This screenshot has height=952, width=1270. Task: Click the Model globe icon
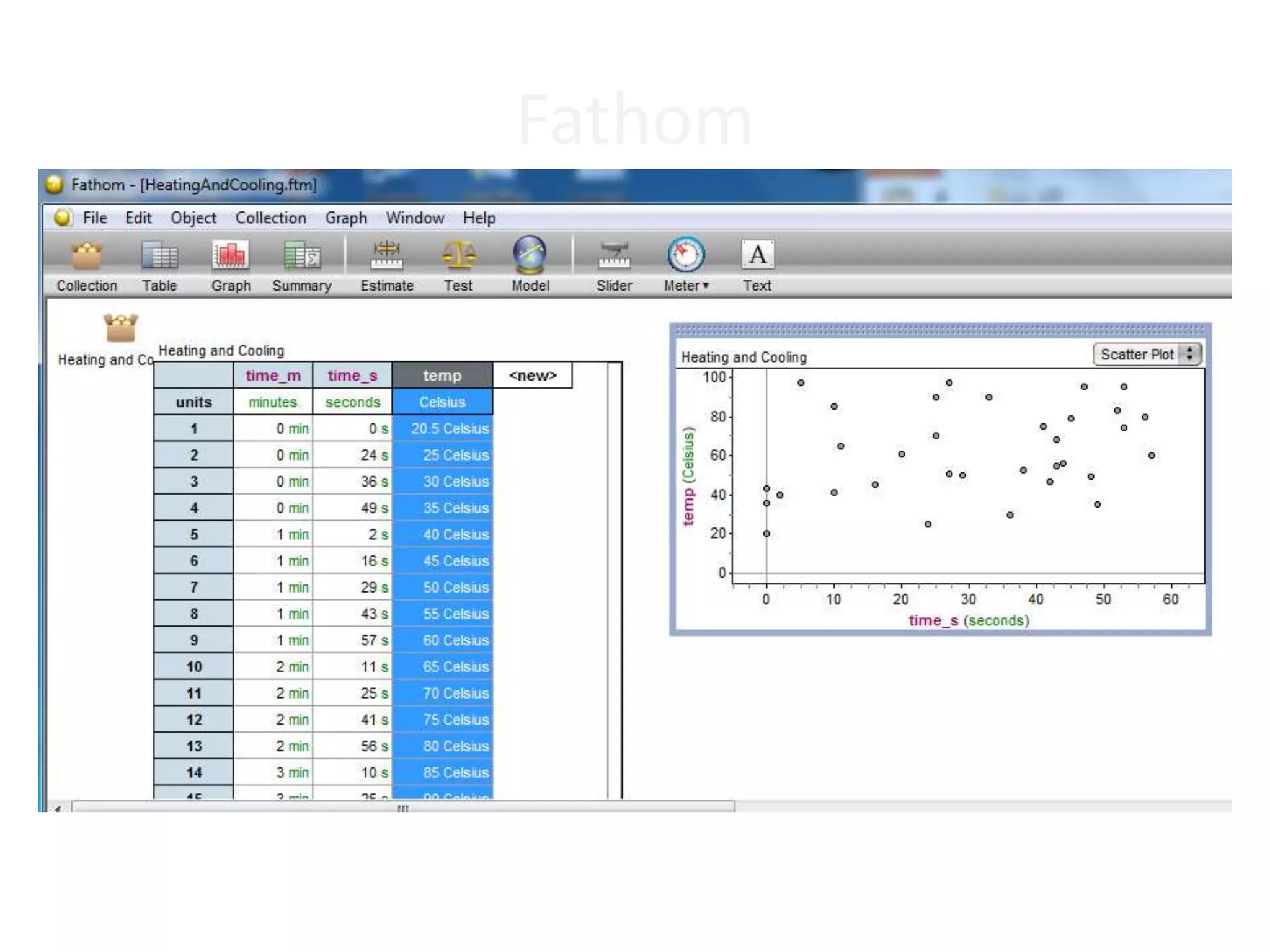[x=530, y=255]
